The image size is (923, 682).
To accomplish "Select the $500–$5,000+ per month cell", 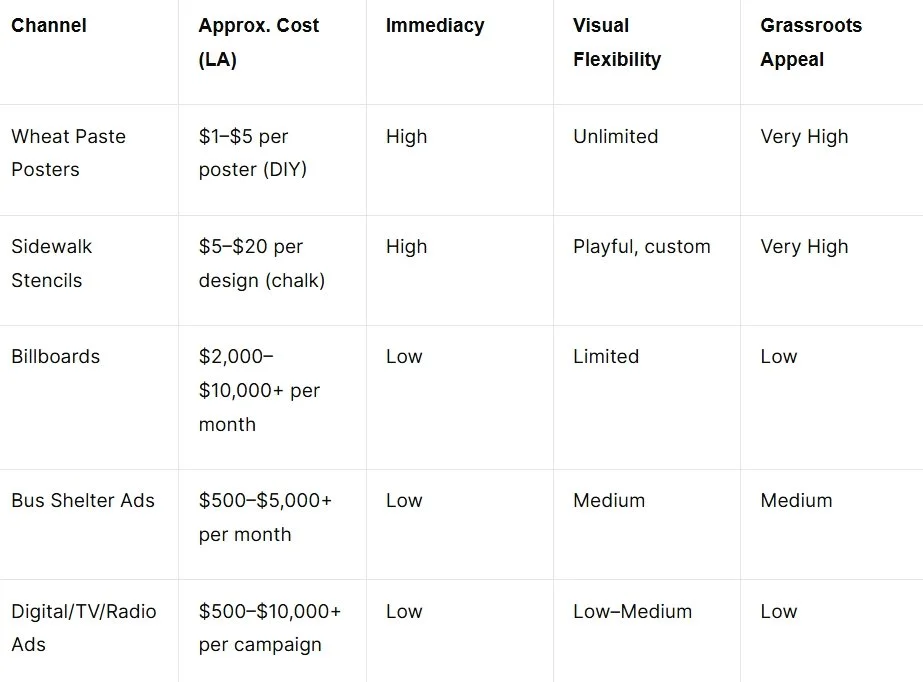I will [265, 517].
